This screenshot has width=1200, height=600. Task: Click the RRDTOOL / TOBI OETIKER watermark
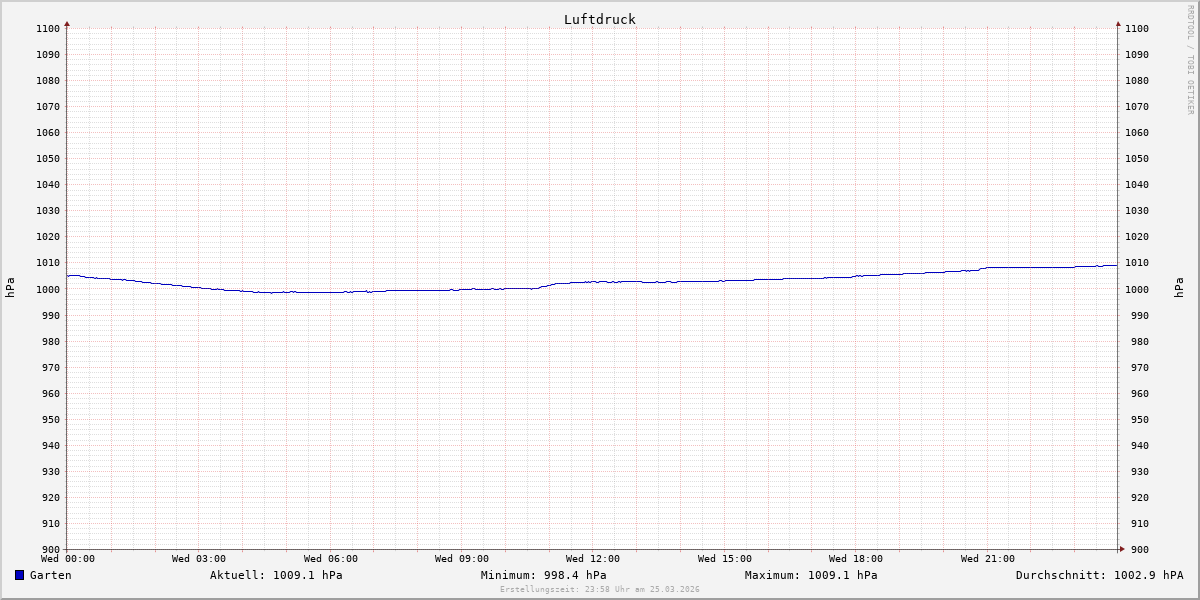(x=1190, y=60)
